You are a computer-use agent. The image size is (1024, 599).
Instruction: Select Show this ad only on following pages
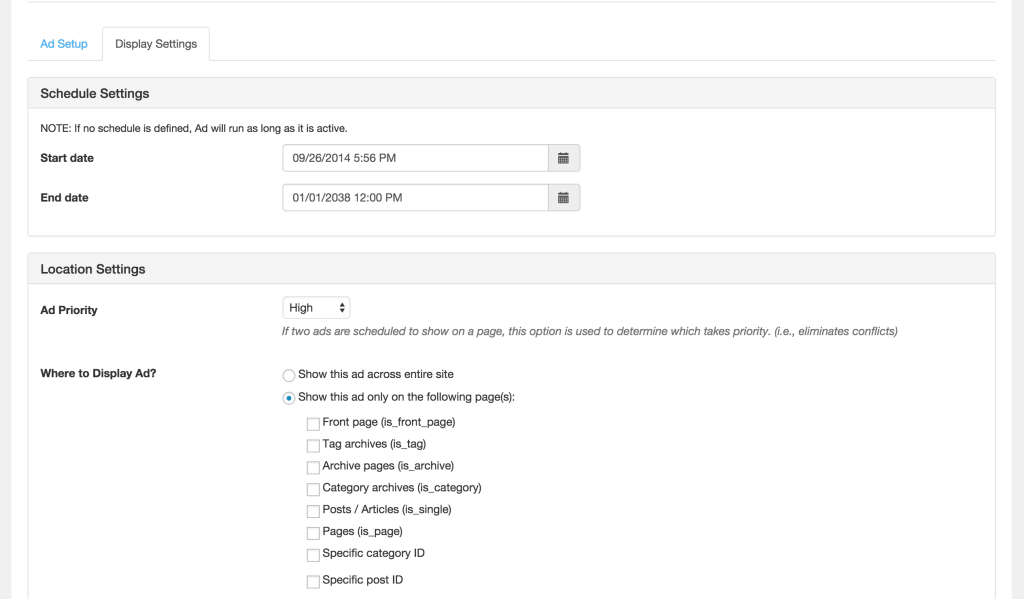[289, 398]
